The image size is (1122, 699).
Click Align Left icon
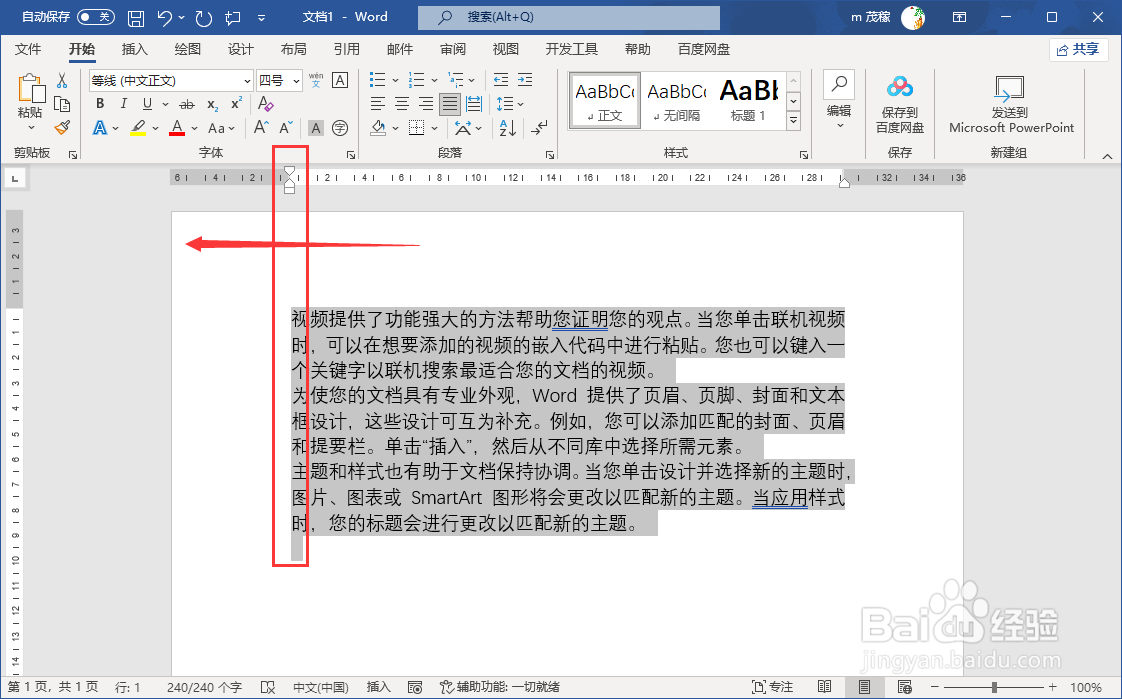pyautogui.click(x=378, y=104)
